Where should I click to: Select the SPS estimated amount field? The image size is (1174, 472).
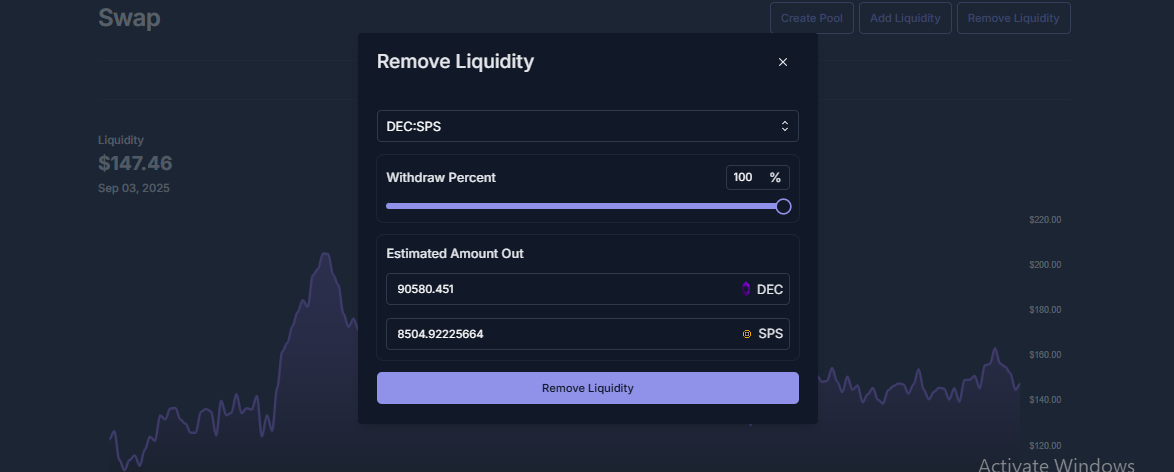point(588,334)
